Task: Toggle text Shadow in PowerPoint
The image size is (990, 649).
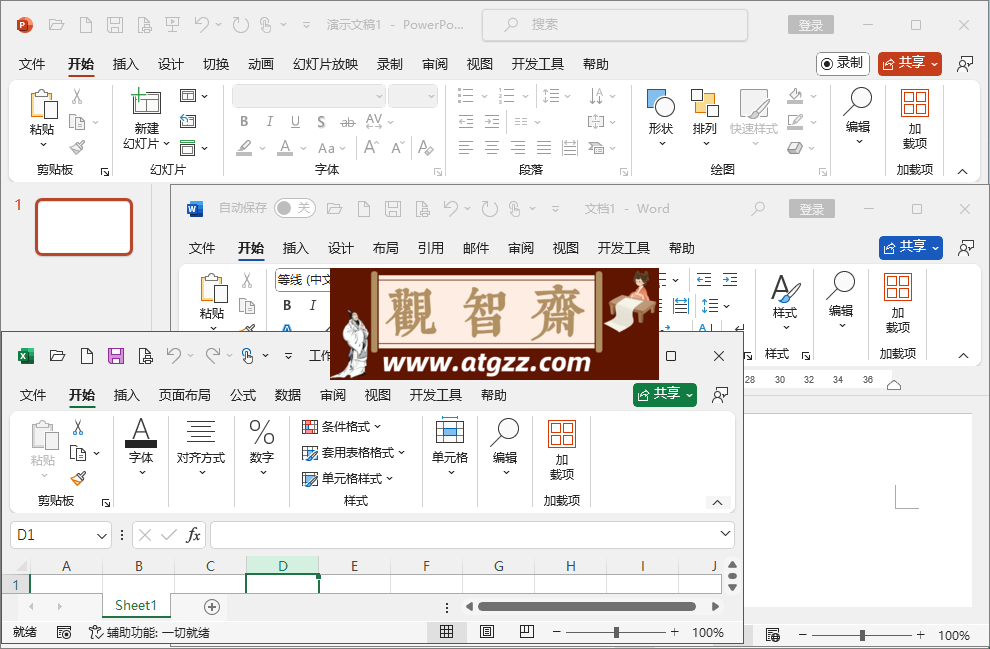Action: [321, 122]
